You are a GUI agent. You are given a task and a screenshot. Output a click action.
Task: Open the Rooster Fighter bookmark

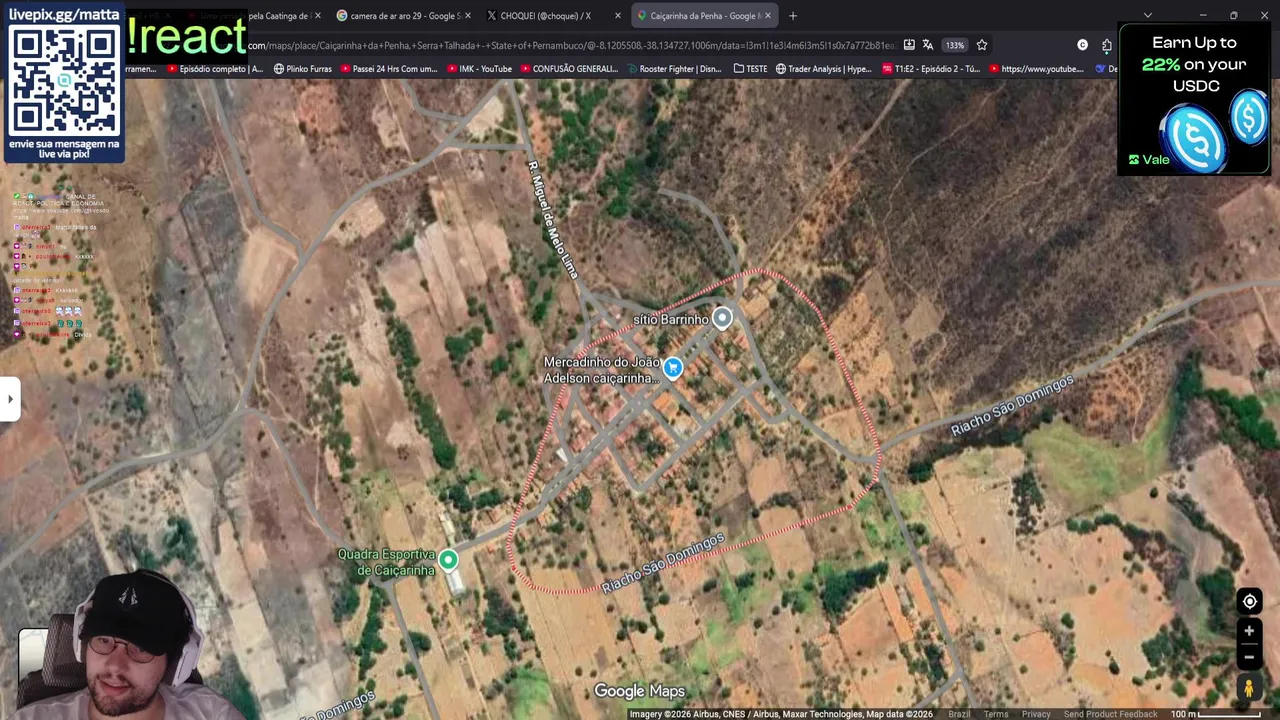[x=673, y=69]
